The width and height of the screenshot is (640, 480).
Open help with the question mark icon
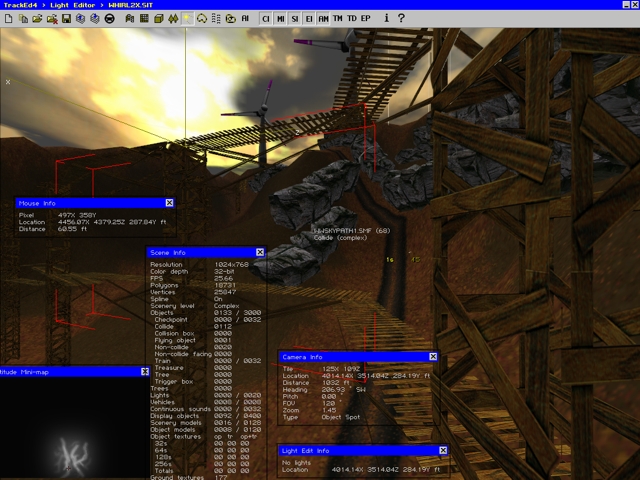[401, 18]
